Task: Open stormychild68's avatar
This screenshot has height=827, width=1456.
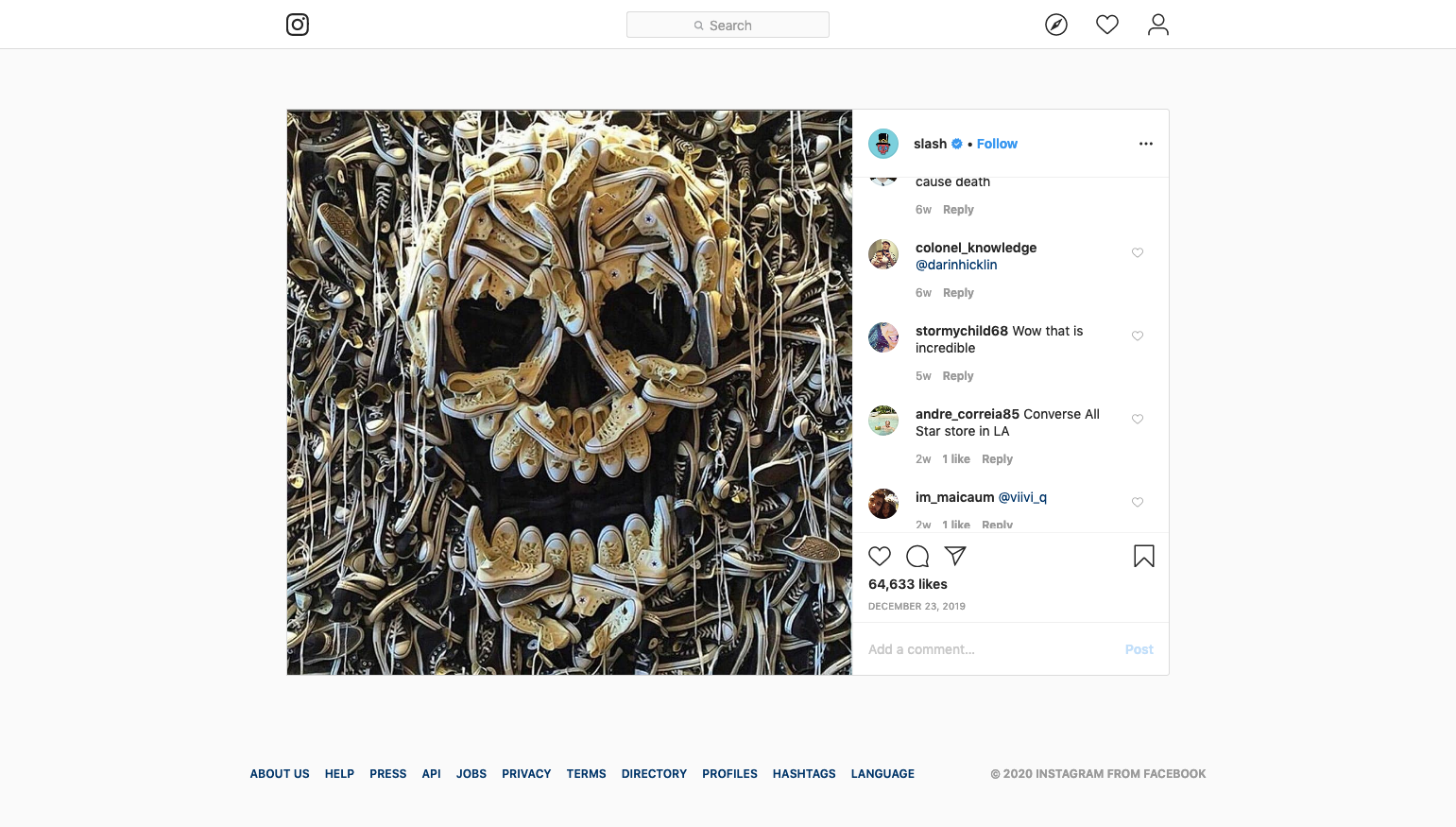Action: pos(883,337)
